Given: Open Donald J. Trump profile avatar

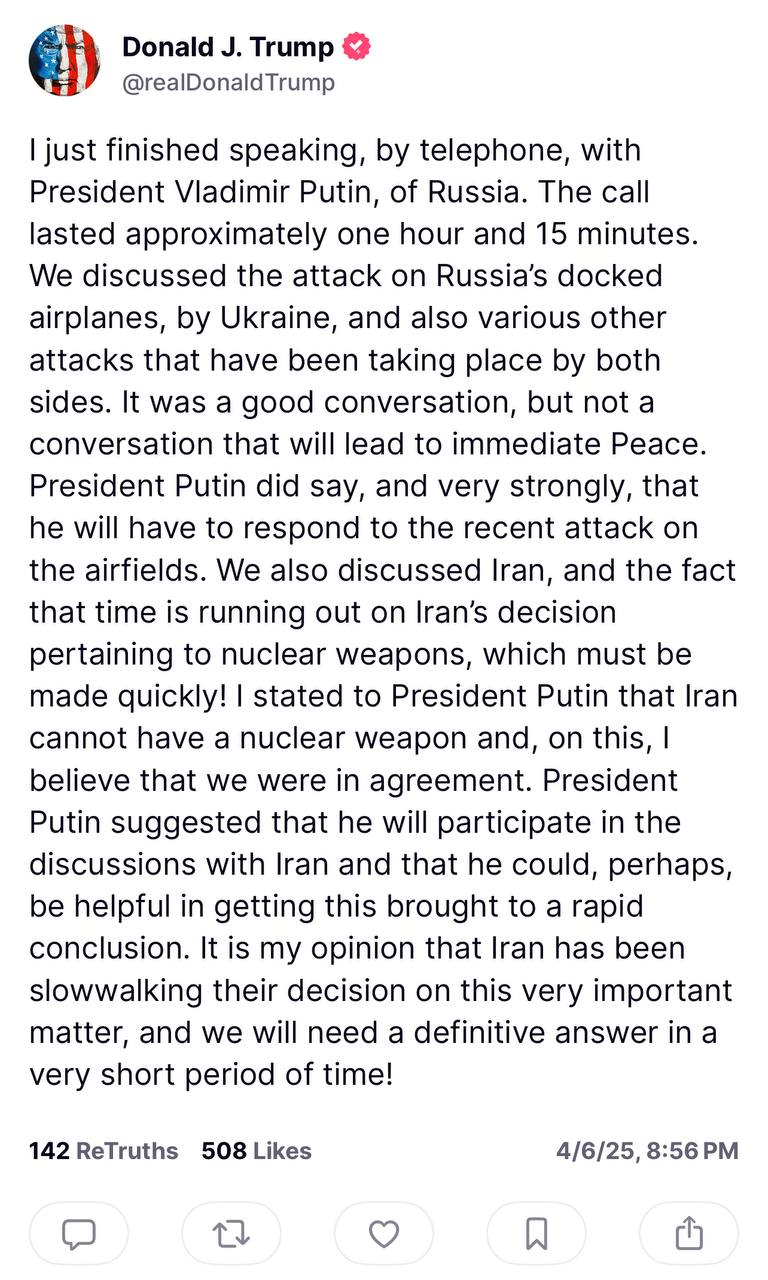Looking at the screenshot, I should pos(64,62).
